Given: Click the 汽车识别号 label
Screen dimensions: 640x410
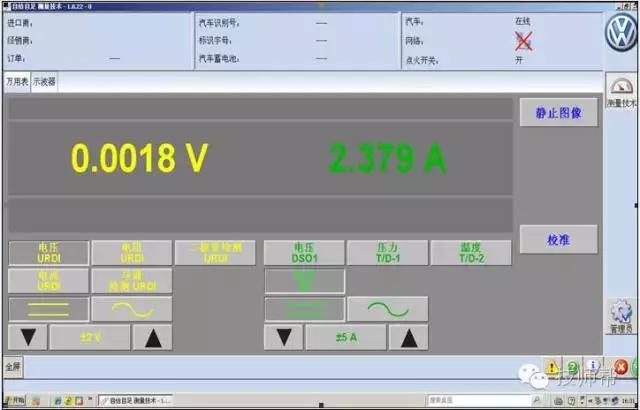Looking at the screenshot, I should coord(219,23).
